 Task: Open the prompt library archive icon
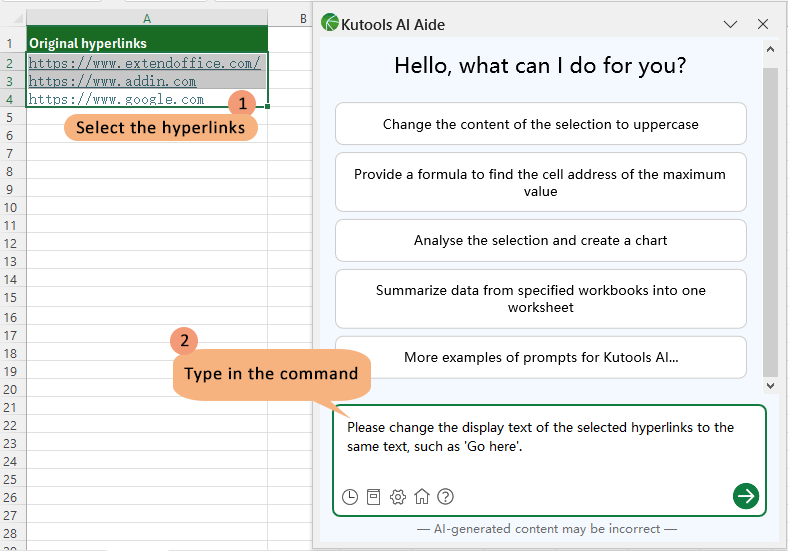(374, 496)
